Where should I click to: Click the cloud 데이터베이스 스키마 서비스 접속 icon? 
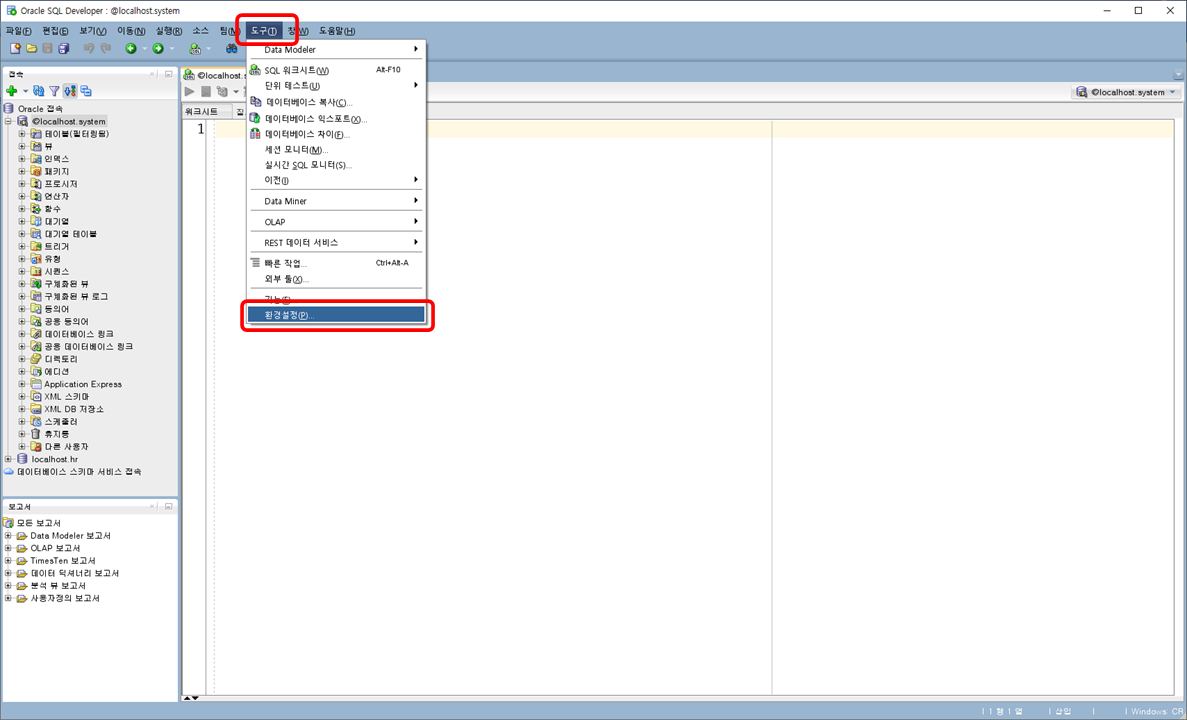coord(9,472)
